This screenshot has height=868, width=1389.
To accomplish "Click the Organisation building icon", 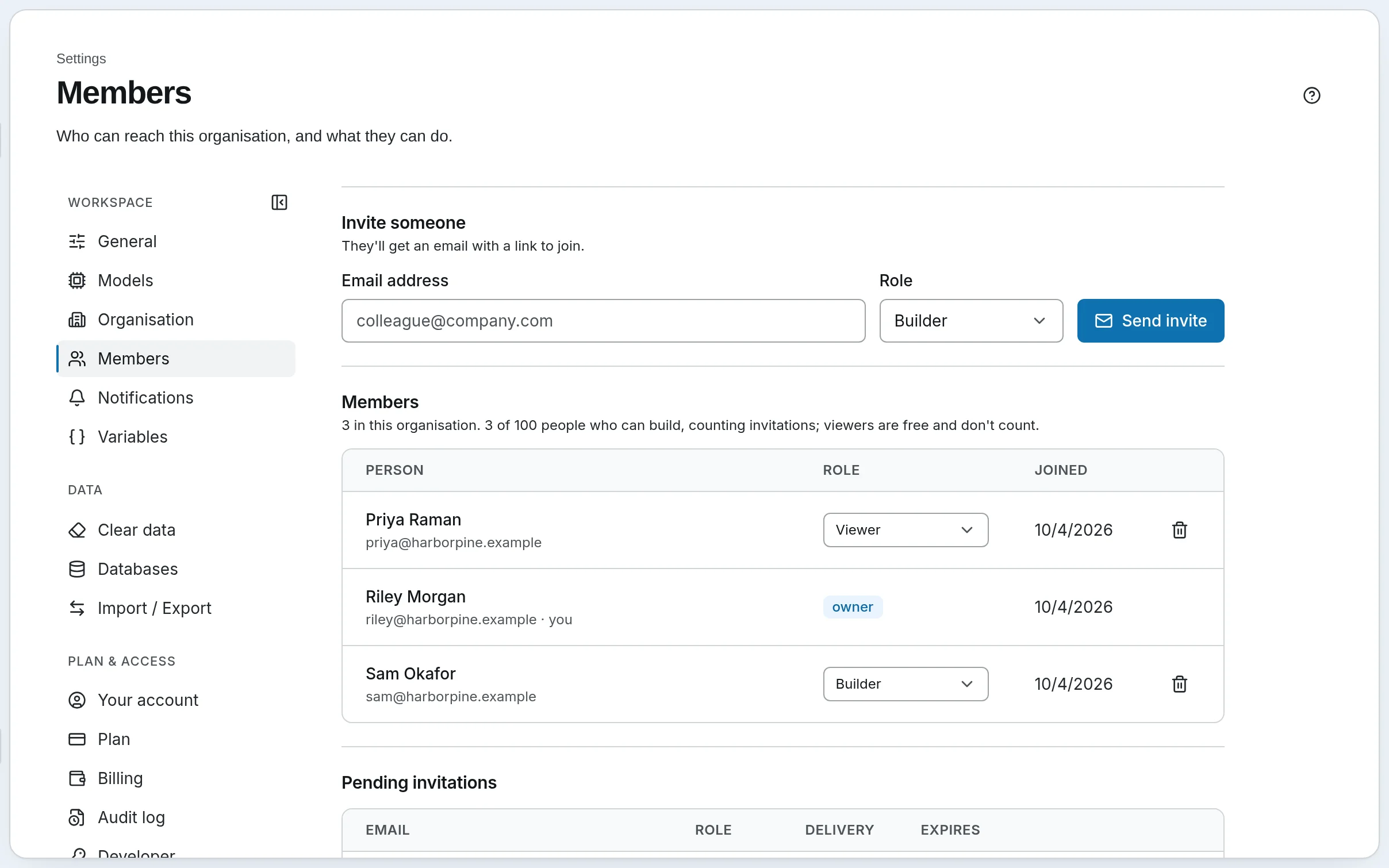I will click(x=77, y=320).
